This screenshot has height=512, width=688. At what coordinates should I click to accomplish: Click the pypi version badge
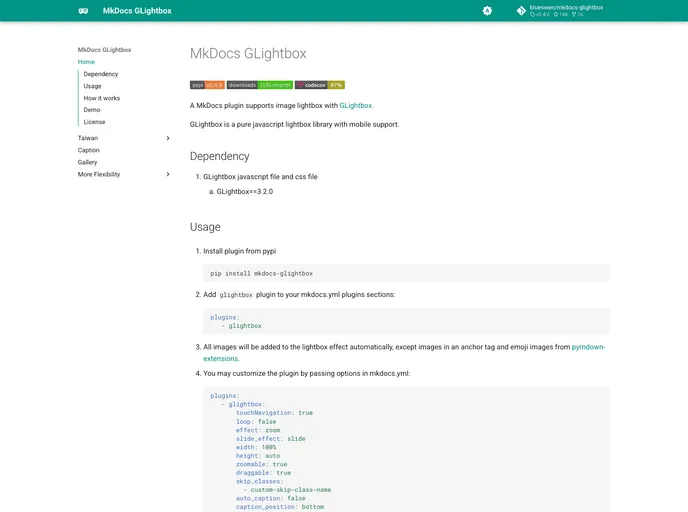(x=208, y=85)
